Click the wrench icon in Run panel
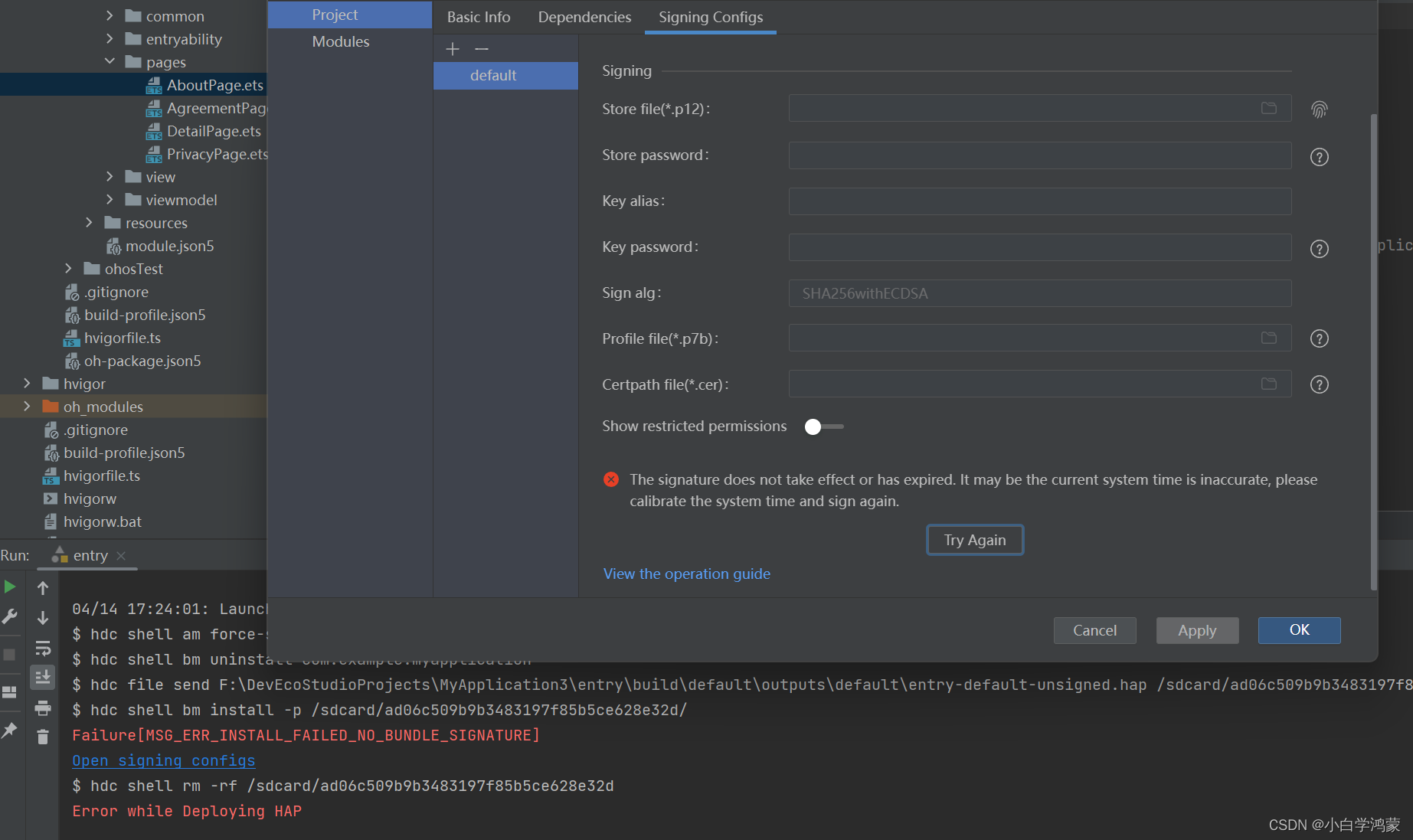 click(10, 616)
